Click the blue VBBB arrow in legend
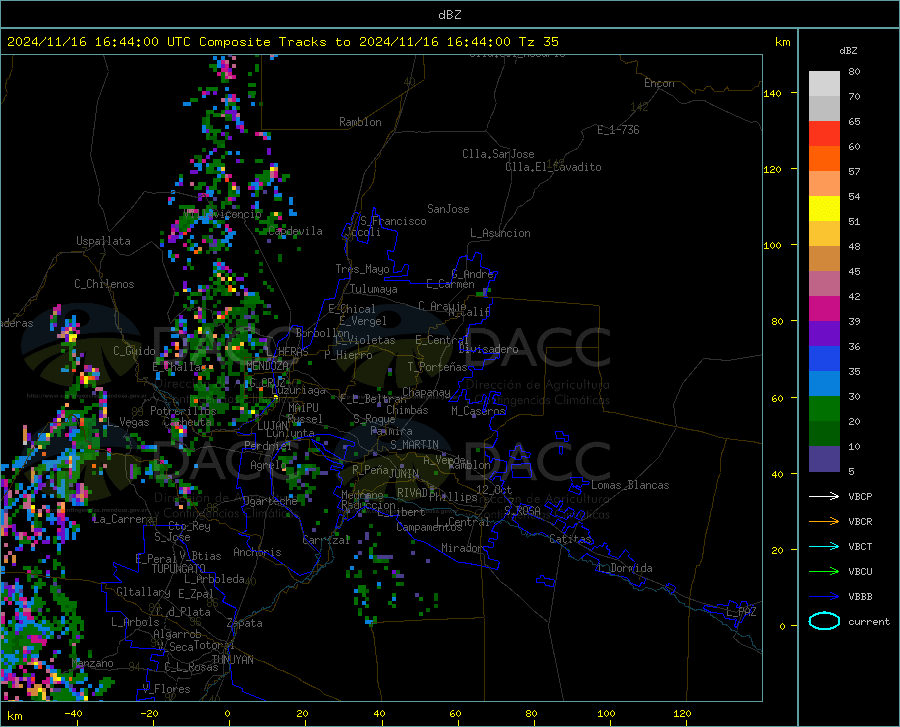 824,596
